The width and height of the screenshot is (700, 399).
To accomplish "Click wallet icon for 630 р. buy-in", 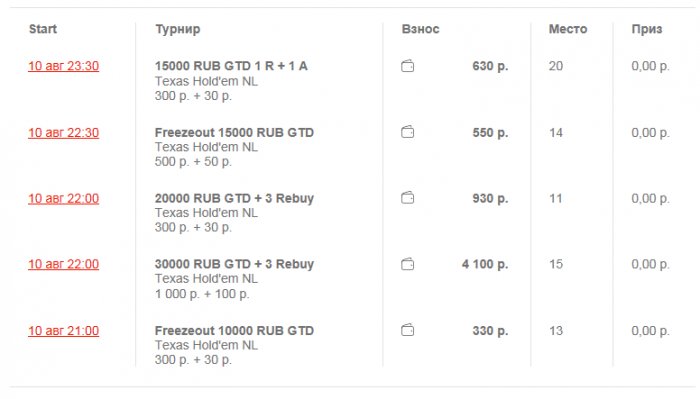I will click(407, 66).
